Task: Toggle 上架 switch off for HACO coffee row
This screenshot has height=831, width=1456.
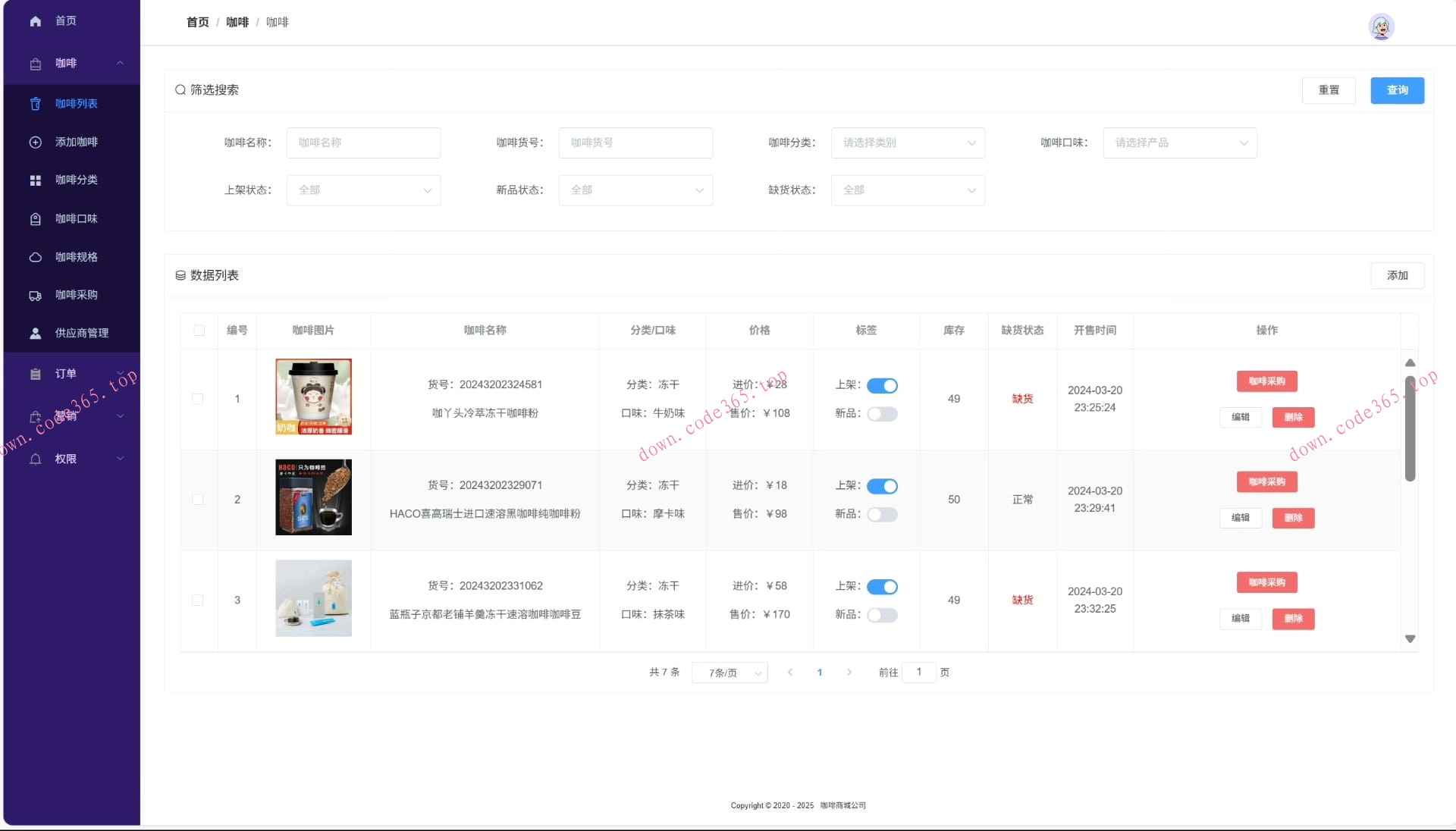Action: 882,486
